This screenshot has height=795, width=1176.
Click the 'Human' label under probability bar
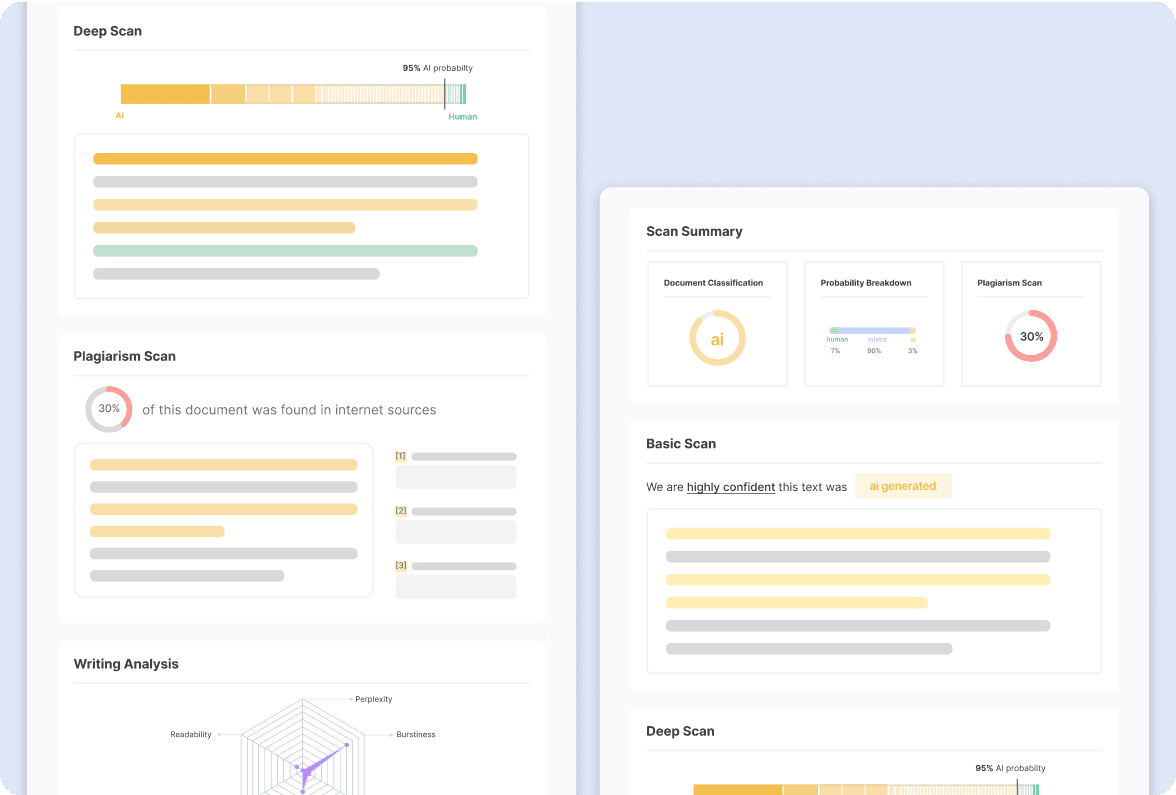(462, 117)
